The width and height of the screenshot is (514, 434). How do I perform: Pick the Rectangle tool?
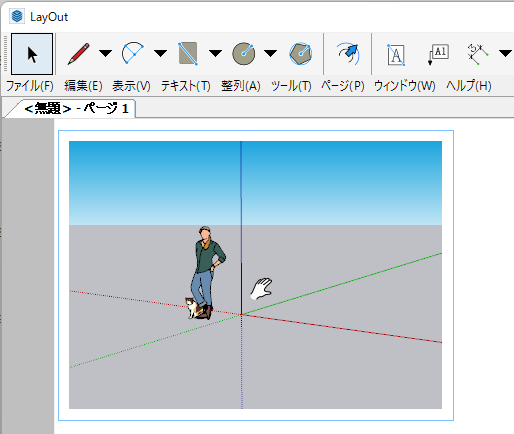click(188, 53)
